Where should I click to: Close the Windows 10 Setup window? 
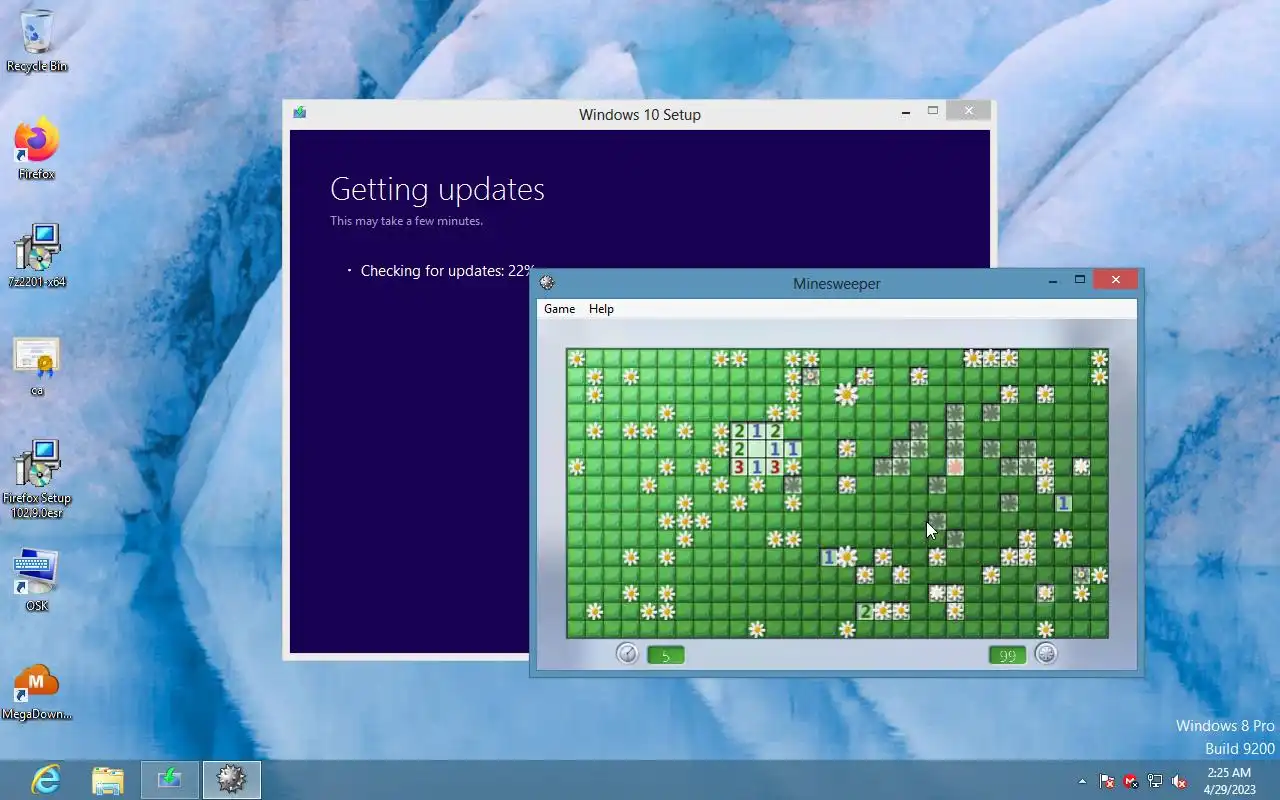pos(968,111)
